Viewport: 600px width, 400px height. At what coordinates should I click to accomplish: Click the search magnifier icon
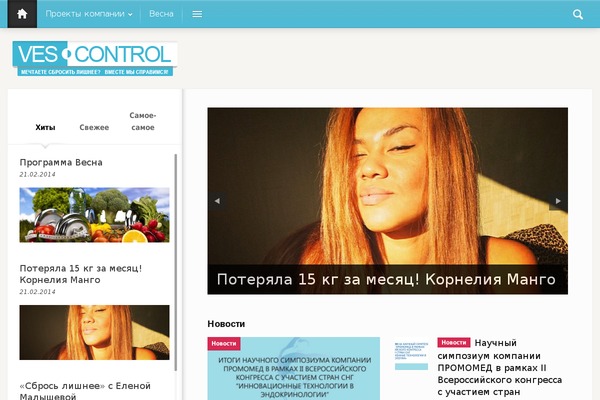578,15
